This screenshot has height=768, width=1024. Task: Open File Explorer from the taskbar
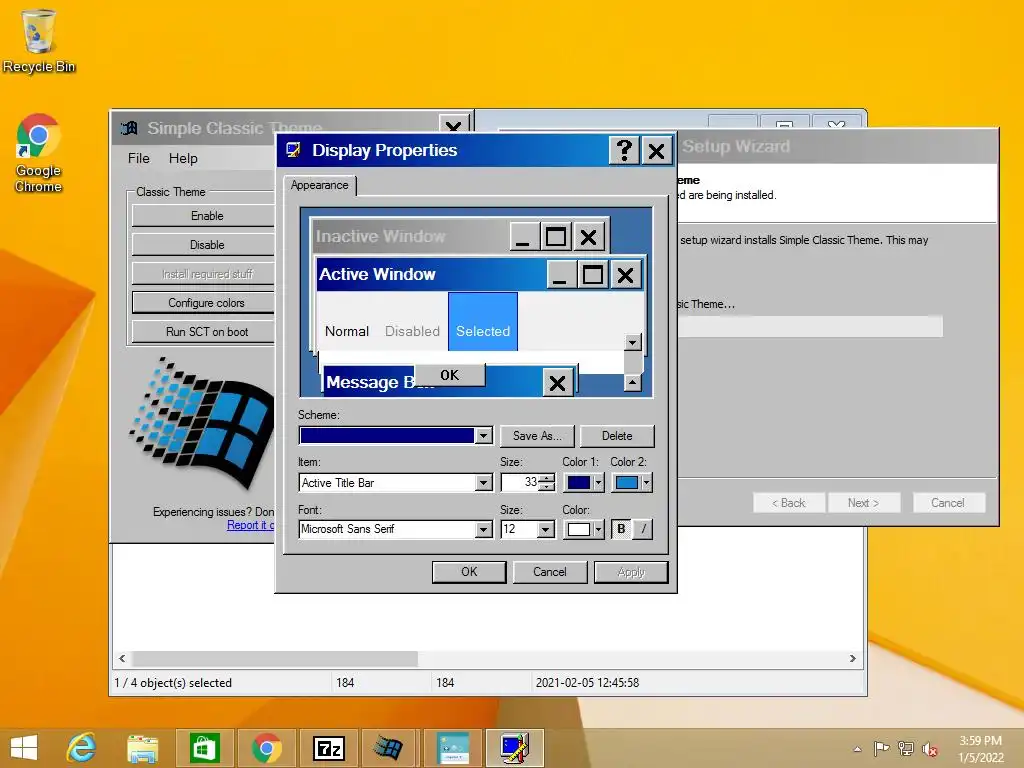142,748
